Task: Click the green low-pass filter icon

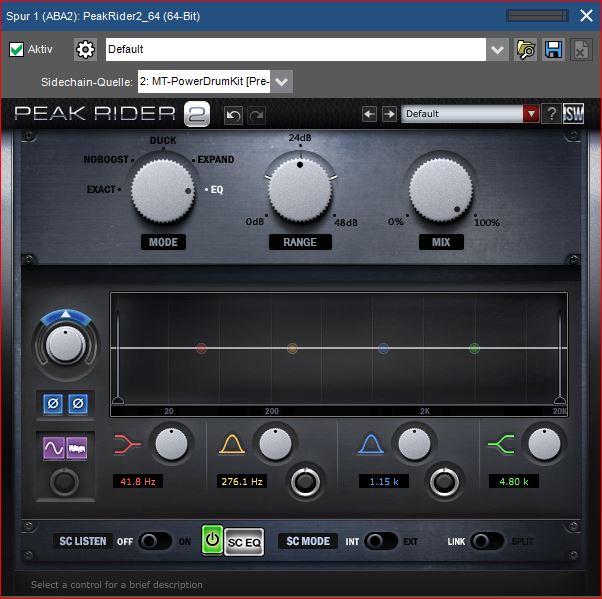Action: (501, 445)
